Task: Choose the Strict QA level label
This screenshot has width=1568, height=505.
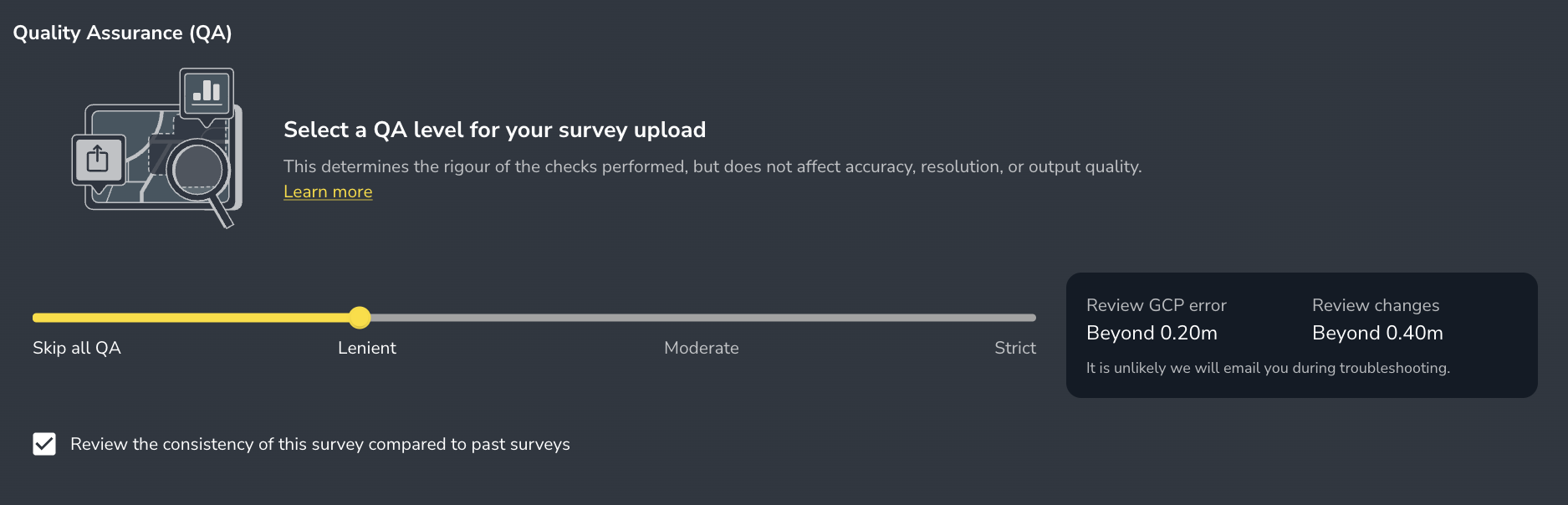Action: (x=1014, y=348)
